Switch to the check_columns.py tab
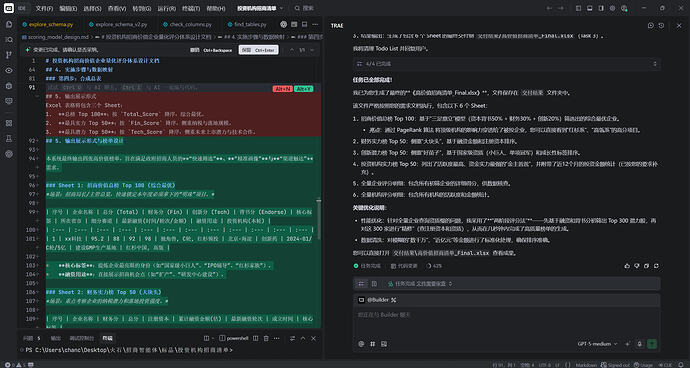690x368 pixels. coord(187,25)
